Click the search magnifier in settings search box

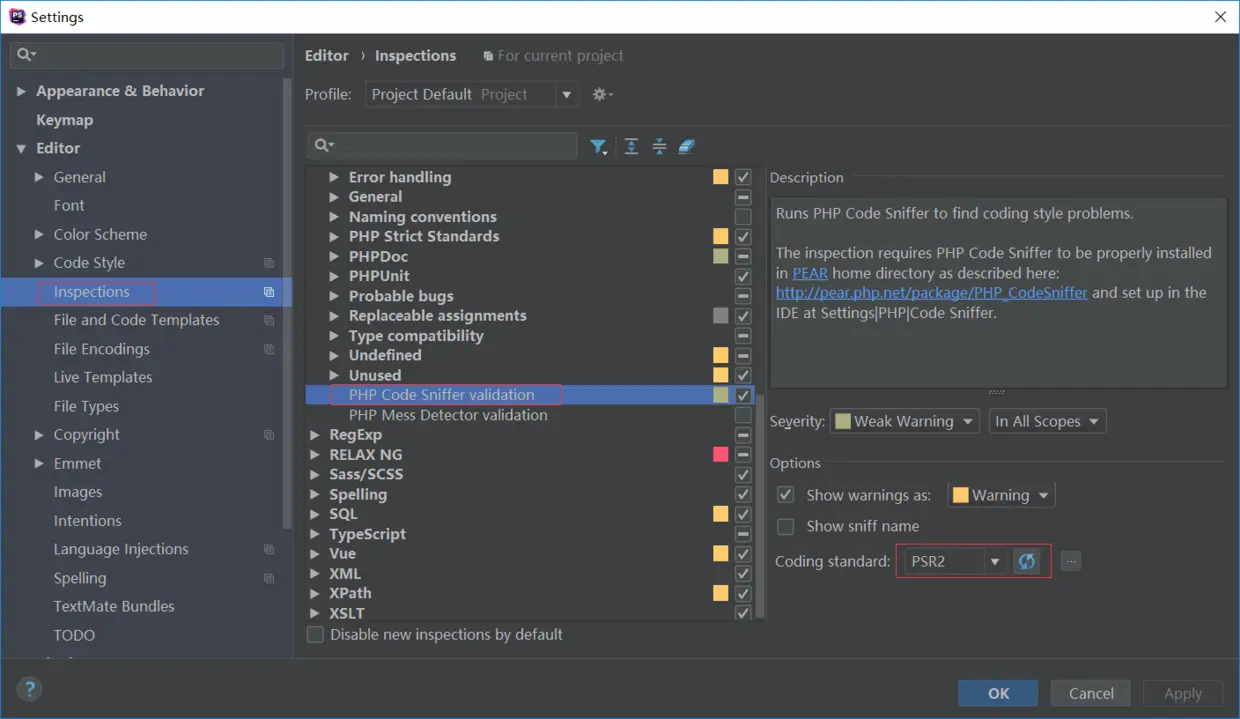(x=26, y=55)
